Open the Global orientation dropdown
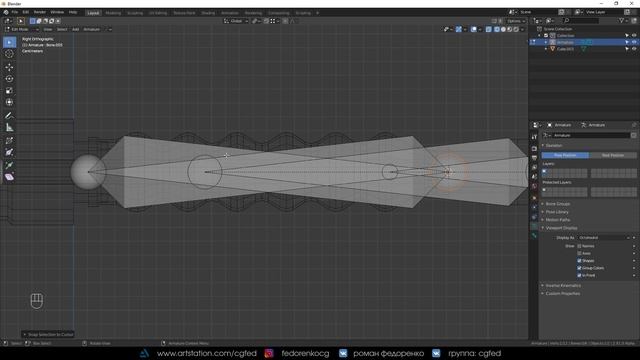Viewport: 640px width, 360px height. 236,21
